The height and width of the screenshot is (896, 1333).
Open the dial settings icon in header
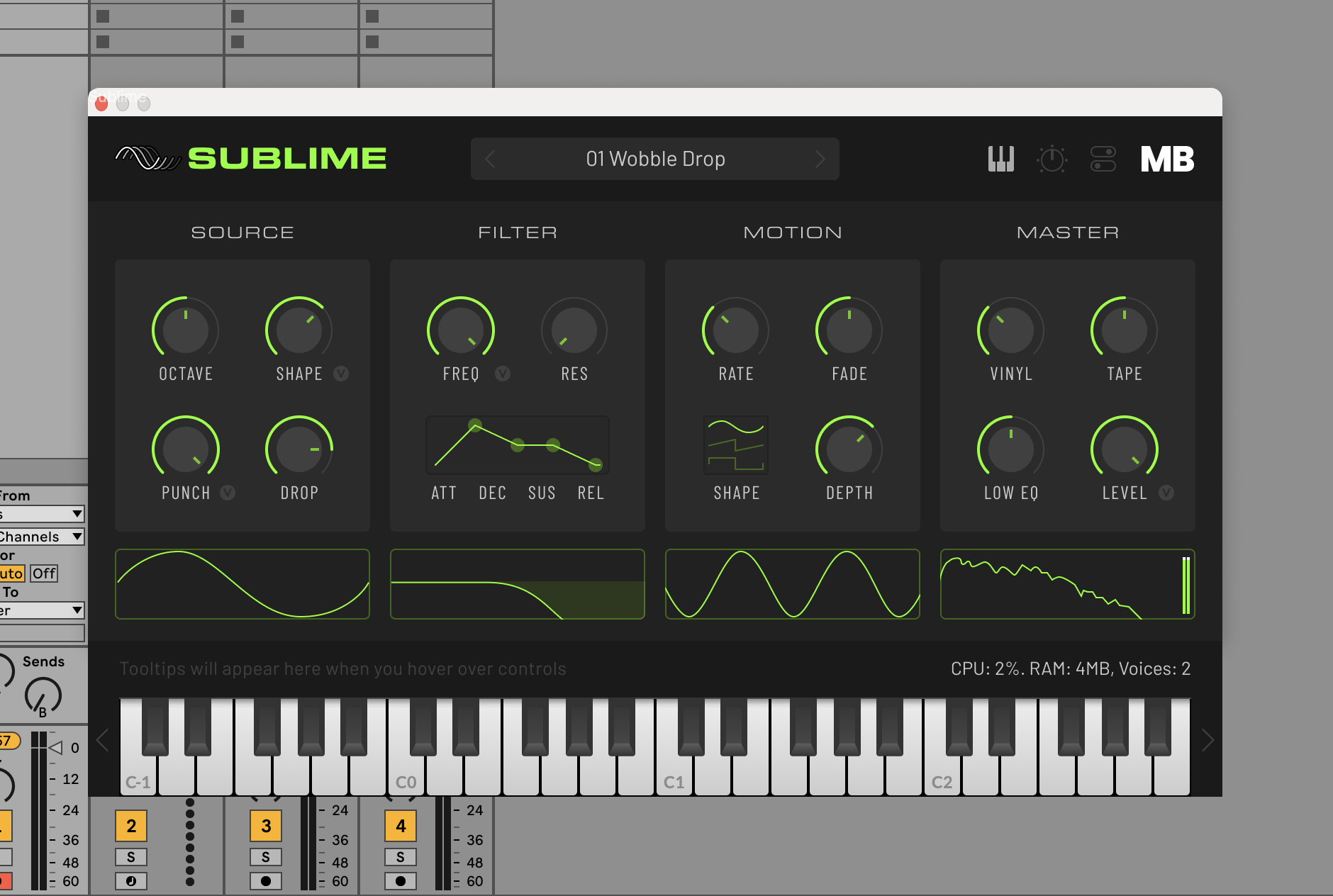coord(1052,159)
